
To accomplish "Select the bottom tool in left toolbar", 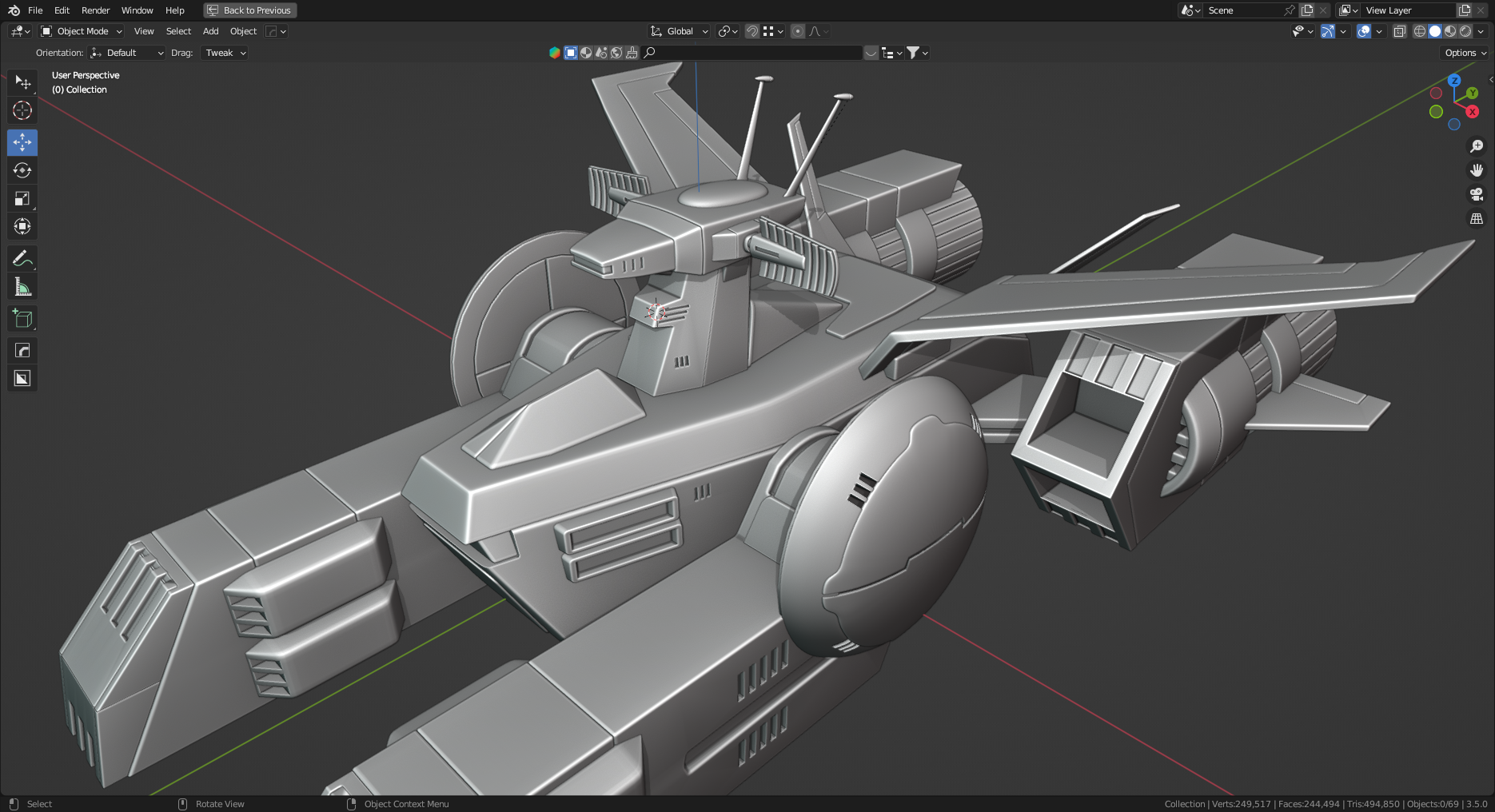I will click(22, 378).
